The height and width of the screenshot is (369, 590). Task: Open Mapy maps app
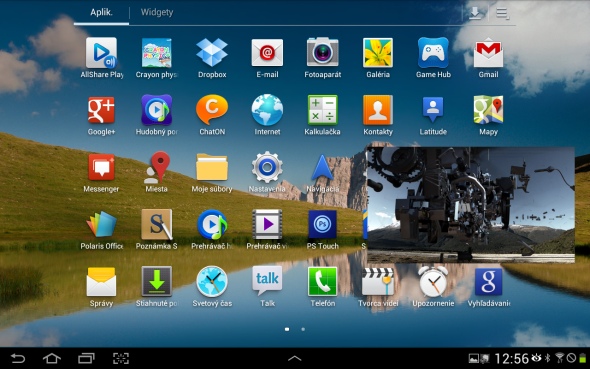488,110
